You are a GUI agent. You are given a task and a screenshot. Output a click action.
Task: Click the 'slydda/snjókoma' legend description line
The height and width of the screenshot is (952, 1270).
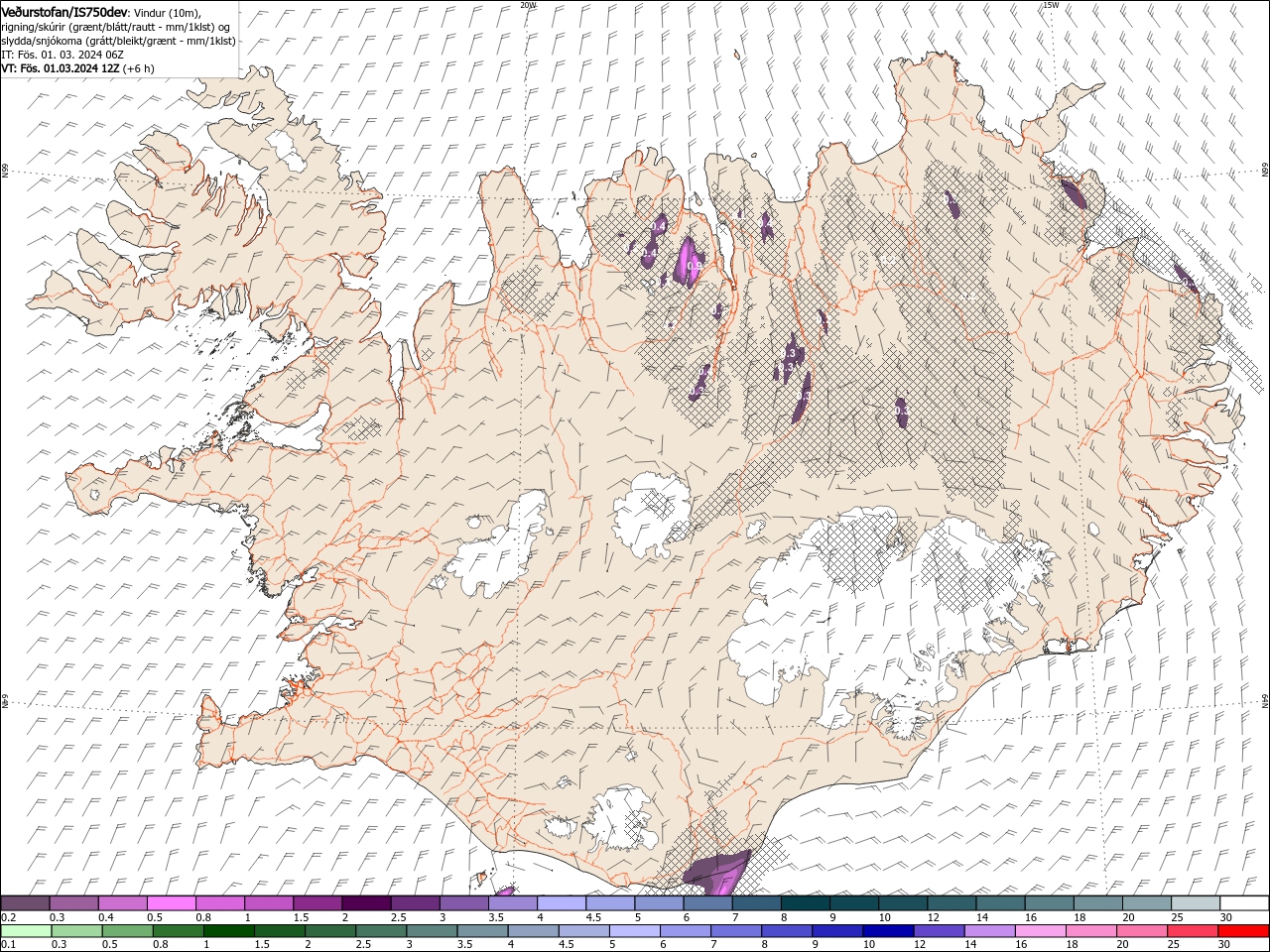pos(118,41)
